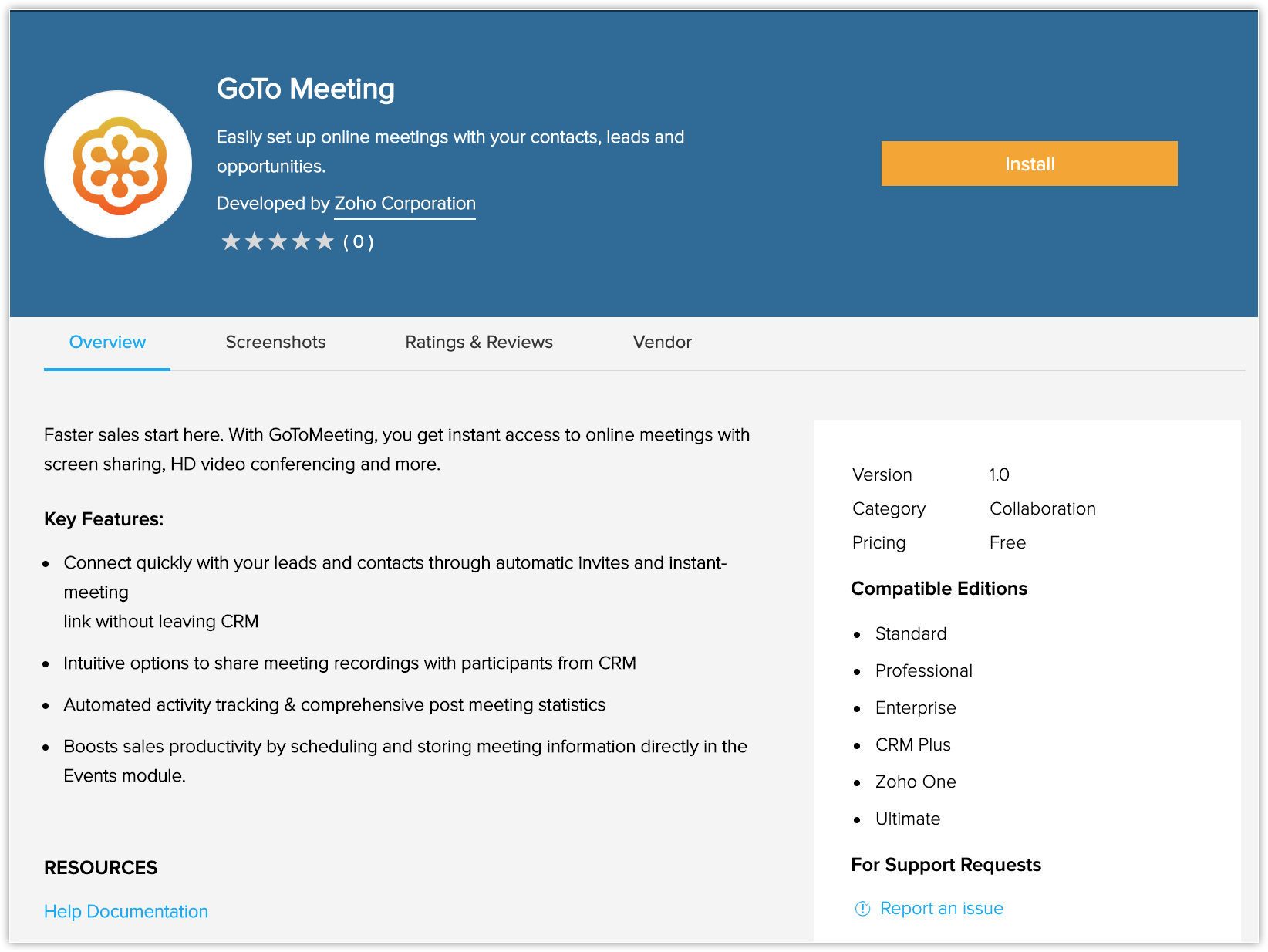This screenshot has width=1268, height=952.
Task: Click the Report an issue link
Action: click(x=941, y=909)
